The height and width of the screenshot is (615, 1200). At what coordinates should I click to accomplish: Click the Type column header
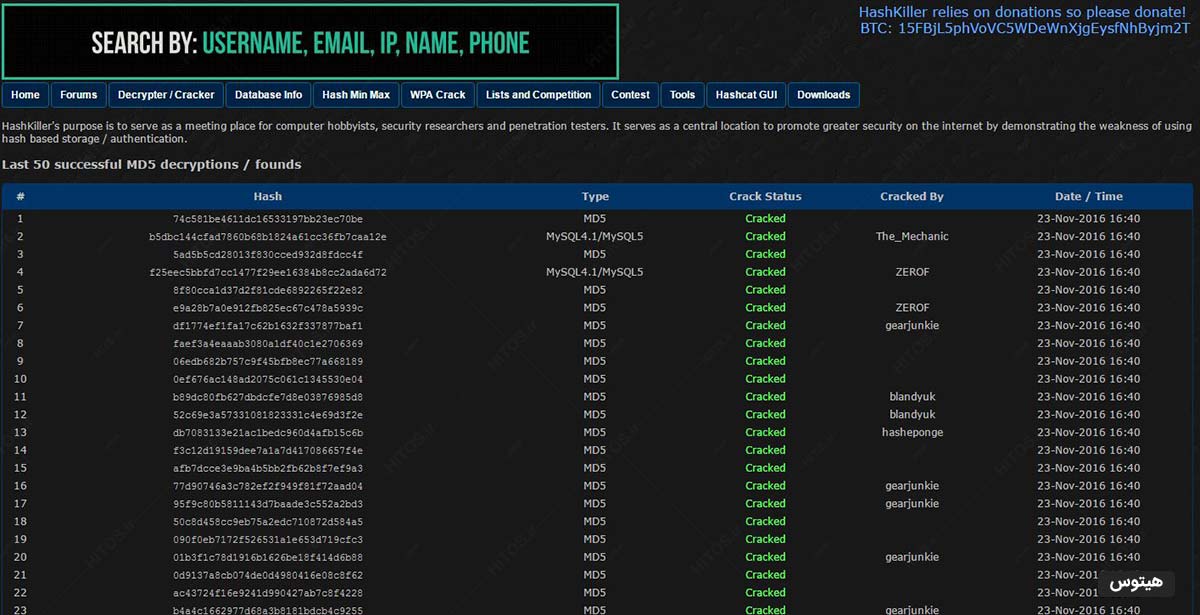(595, 196)
